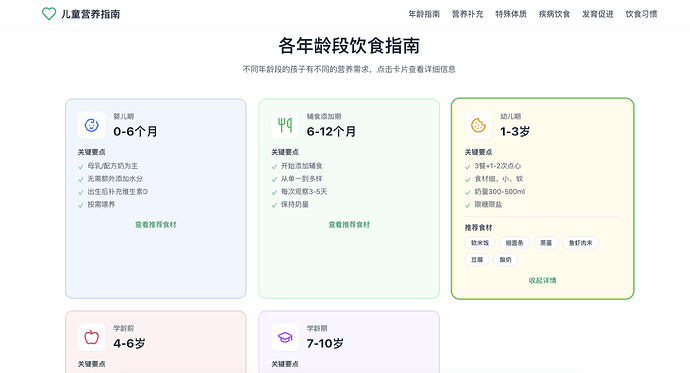Click the fork and knife icon for 6-12个月

(x=285, y=125)
